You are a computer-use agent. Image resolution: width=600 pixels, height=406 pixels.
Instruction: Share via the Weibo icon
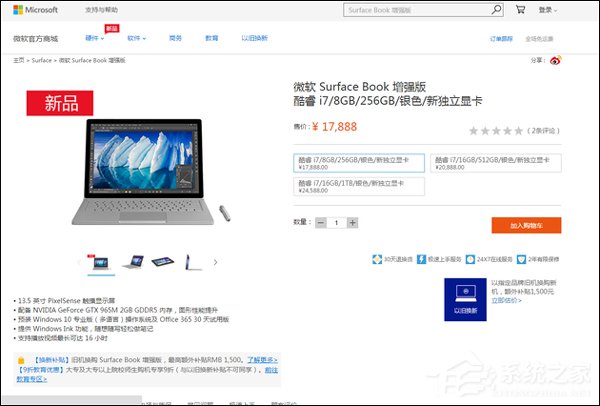click(x=556, y=60)
